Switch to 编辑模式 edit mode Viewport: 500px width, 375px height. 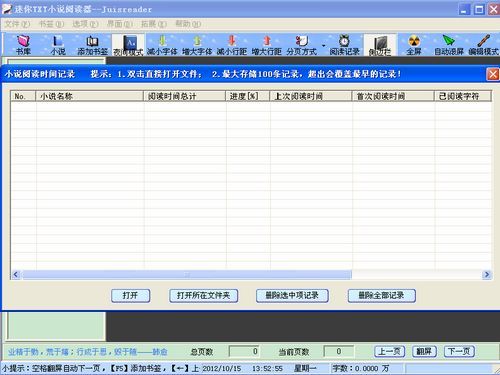coord(483,45)
